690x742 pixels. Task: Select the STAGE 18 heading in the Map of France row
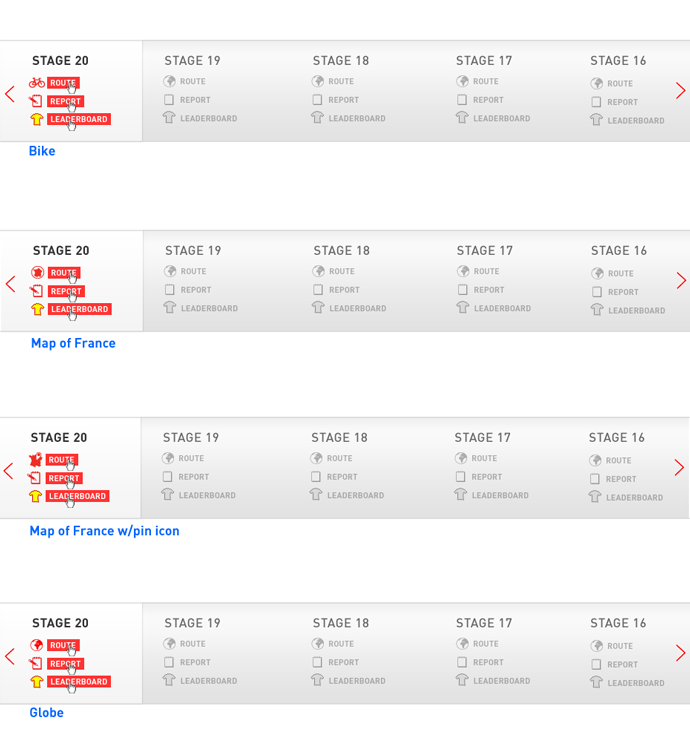341,250
